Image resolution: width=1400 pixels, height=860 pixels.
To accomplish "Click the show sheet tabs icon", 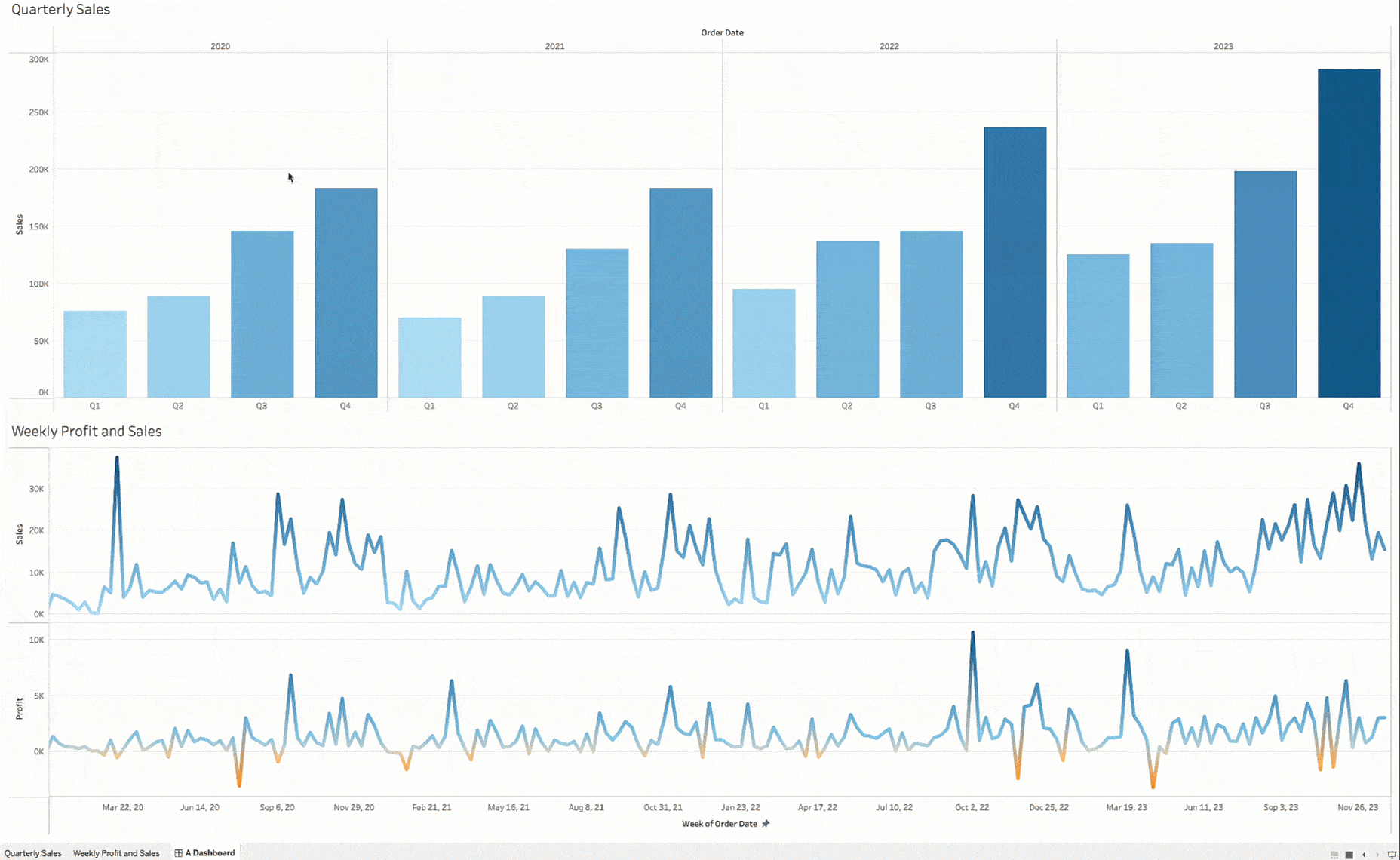I will click(x=1349, y=854).
